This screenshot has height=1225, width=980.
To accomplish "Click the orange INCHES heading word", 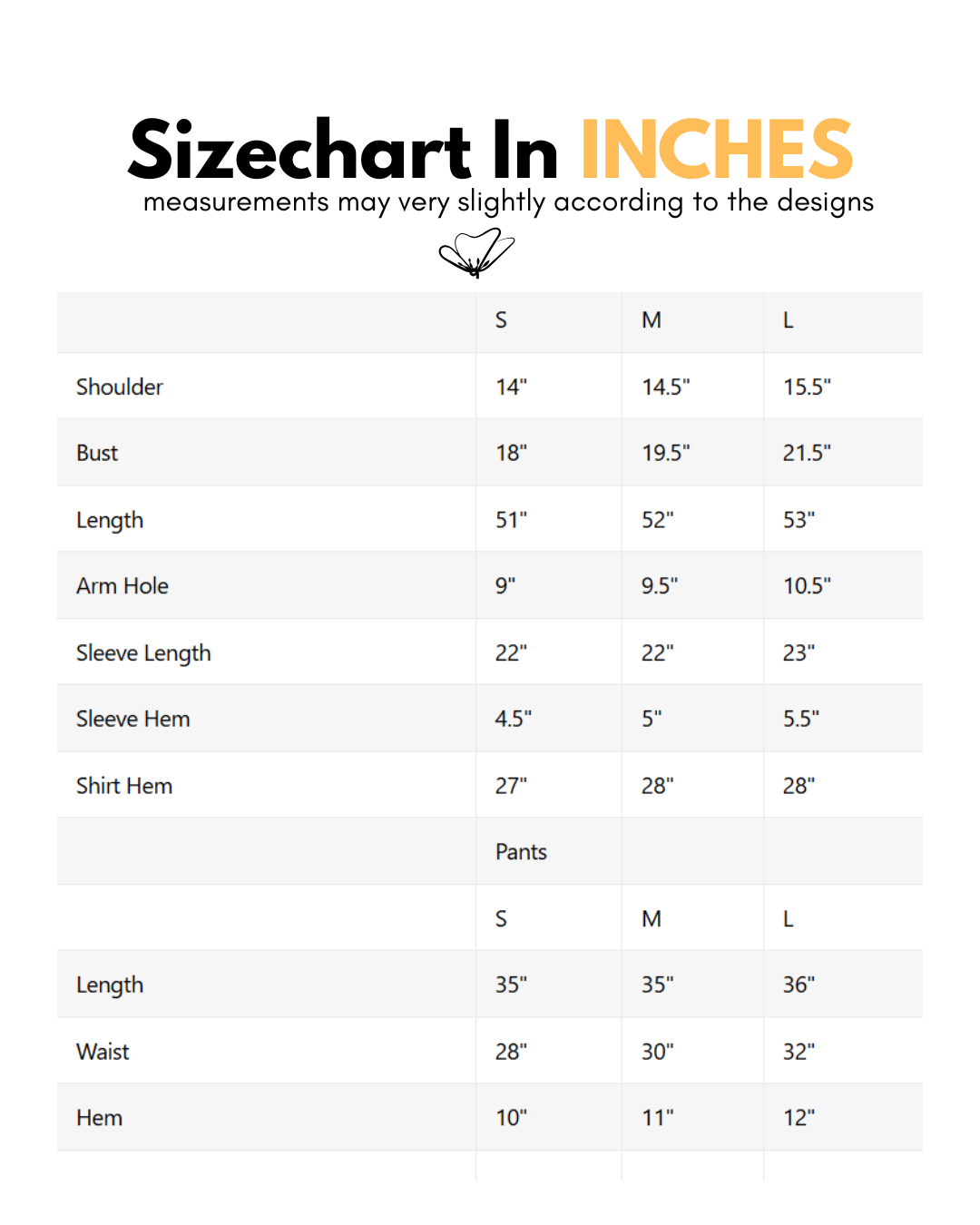I will [716, 151].
